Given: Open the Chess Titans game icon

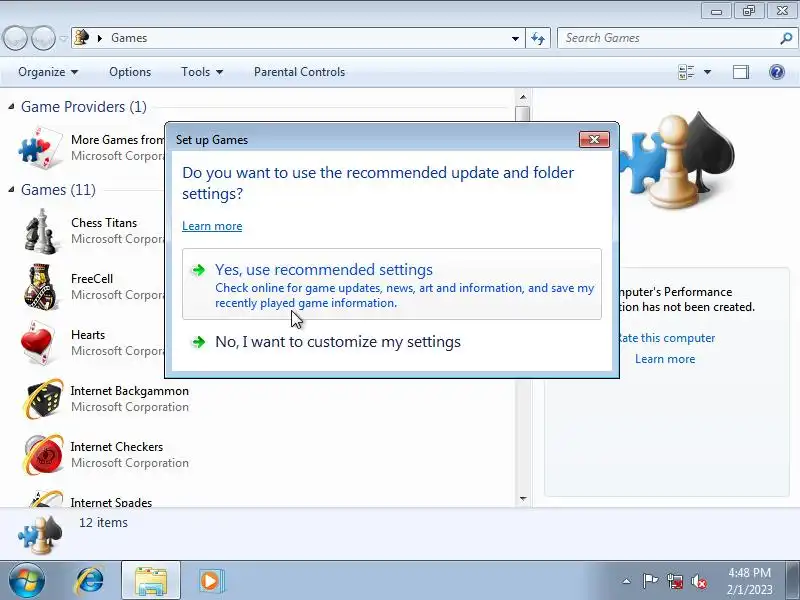Looking at the screenshot, I should click(x=41, y=231).
